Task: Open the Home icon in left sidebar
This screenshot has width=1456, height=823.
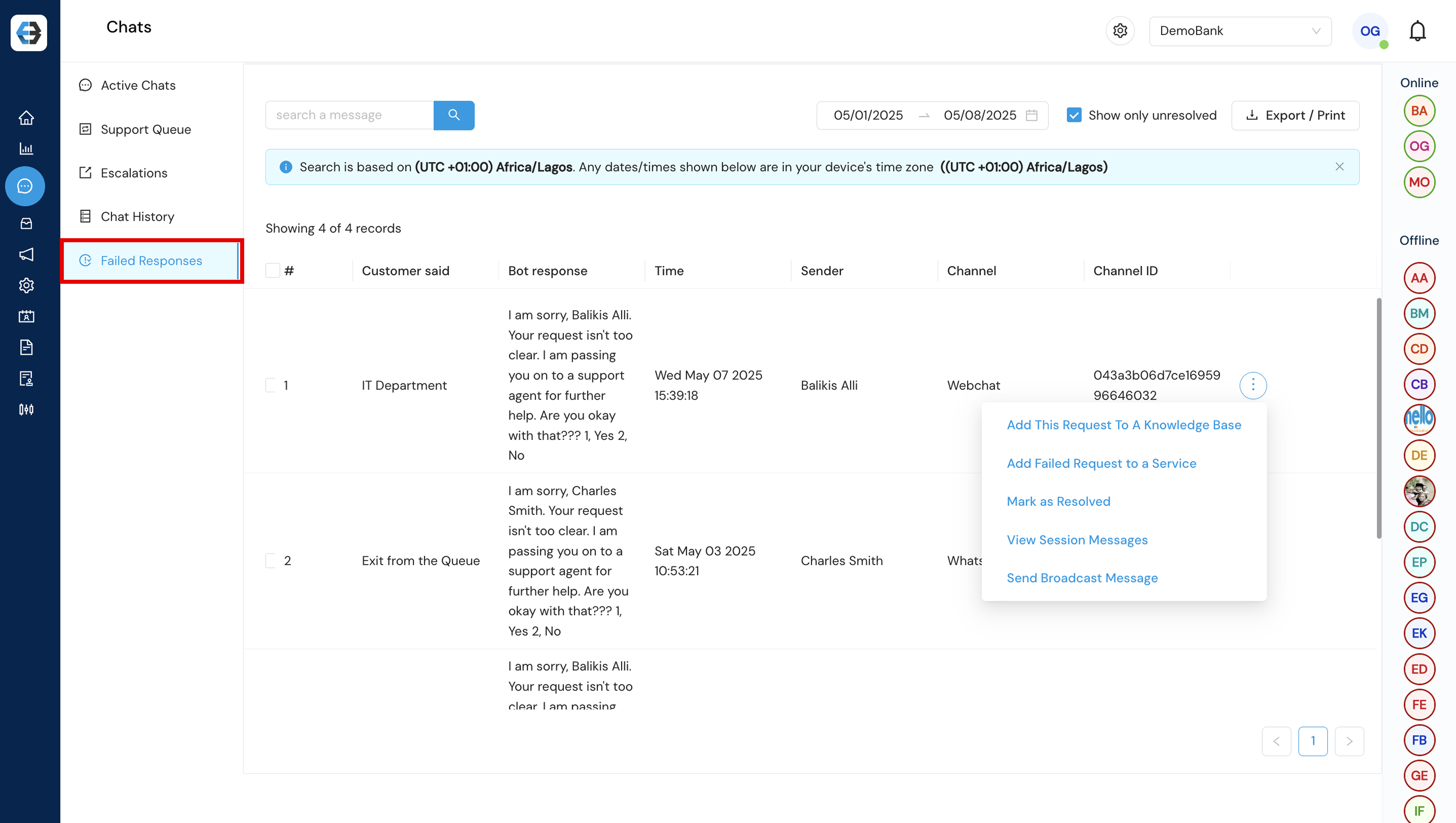Action: [26, 118]
